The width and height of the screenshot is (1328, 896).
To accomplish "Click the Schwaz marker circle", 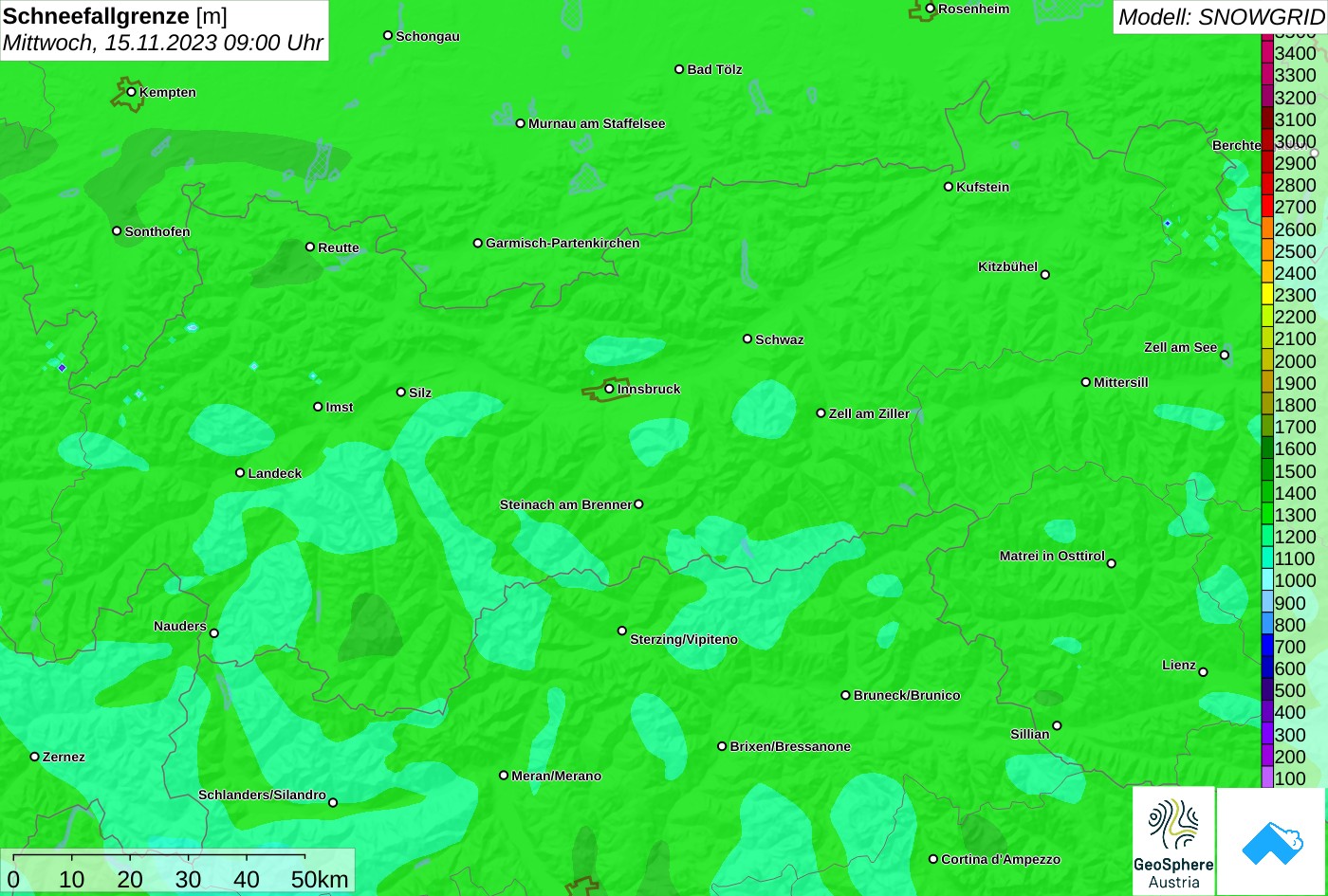I will click(747, 338).
